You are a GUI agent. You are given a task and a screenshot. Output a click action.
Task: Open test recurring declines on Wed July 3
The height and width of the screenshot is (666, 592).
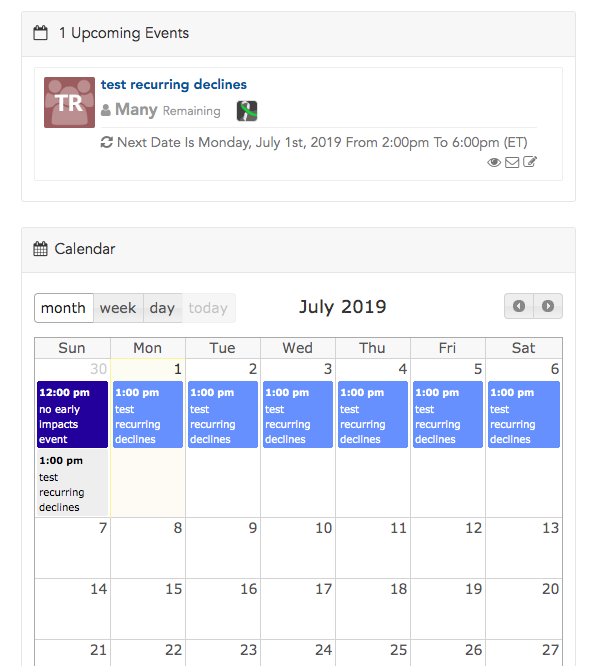click(x=298, y=415)
